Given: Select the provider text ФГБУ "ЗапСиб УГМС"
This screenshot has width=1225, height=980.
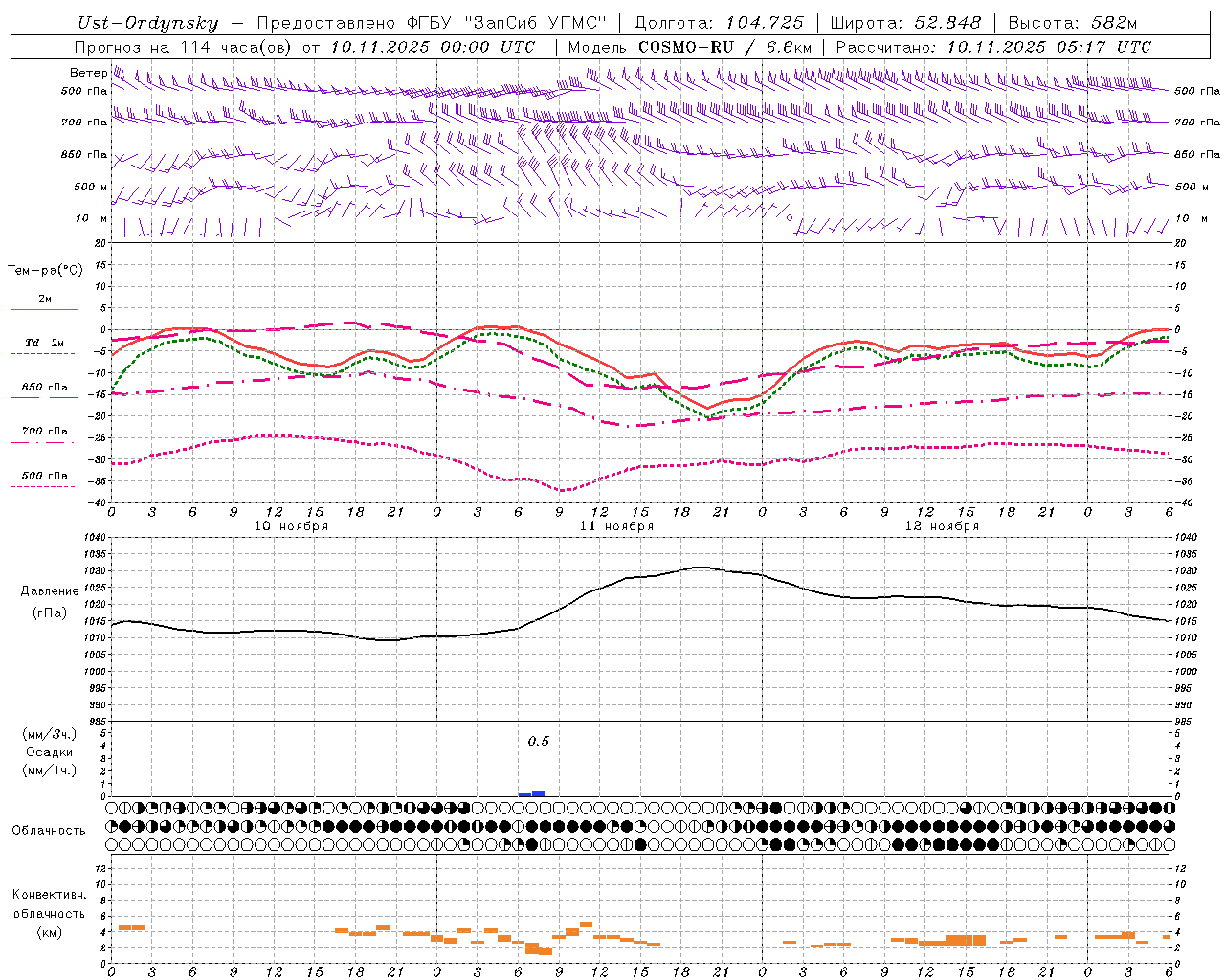Looking at the screenshot, I should [x=505, y=23].
